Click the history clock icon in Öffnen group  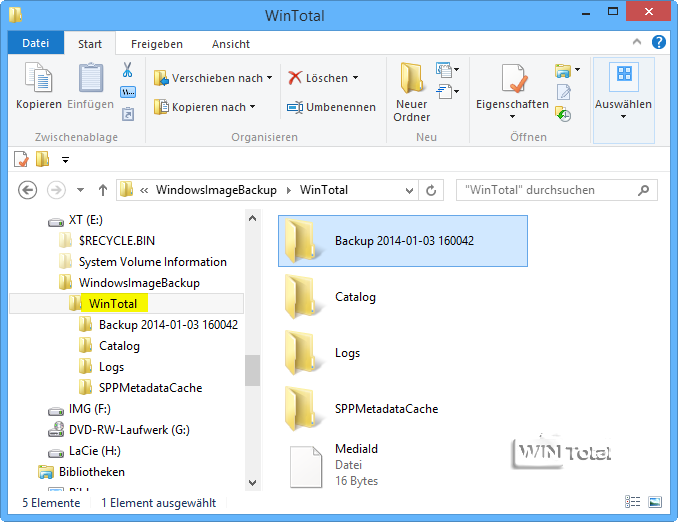coord(563,114)
